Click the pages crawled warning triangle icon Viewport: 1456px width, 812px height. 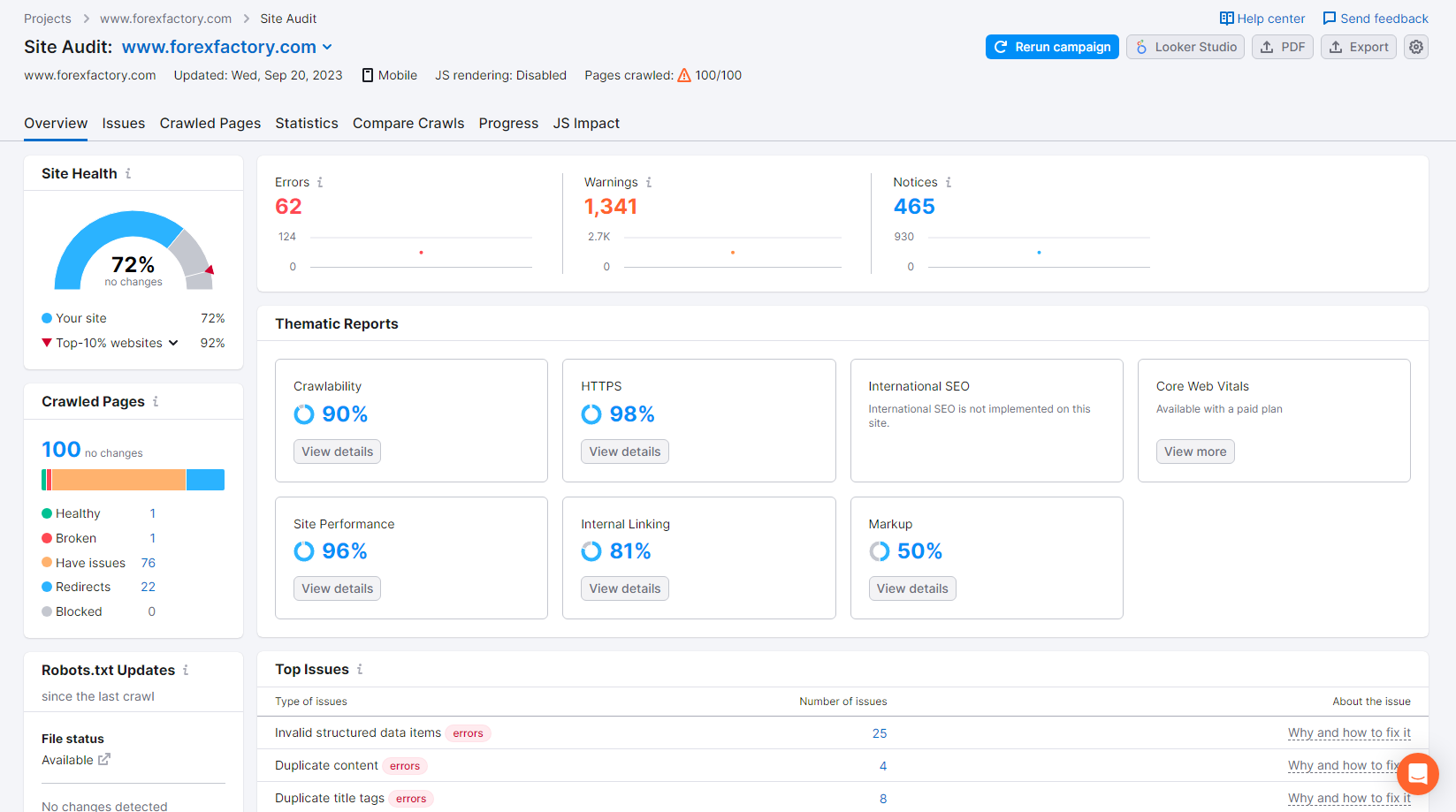[x=684, y=75]
